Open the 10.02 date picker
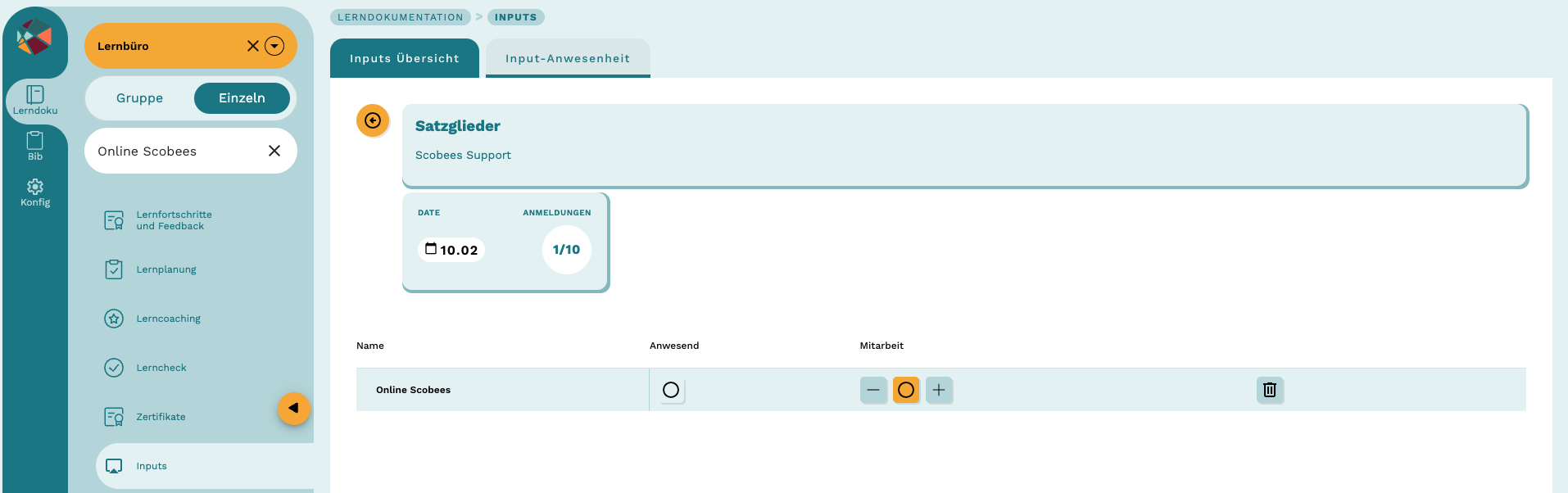This screenshot has height=493, width=1568. pyautogui.click(x=451, y=250)
